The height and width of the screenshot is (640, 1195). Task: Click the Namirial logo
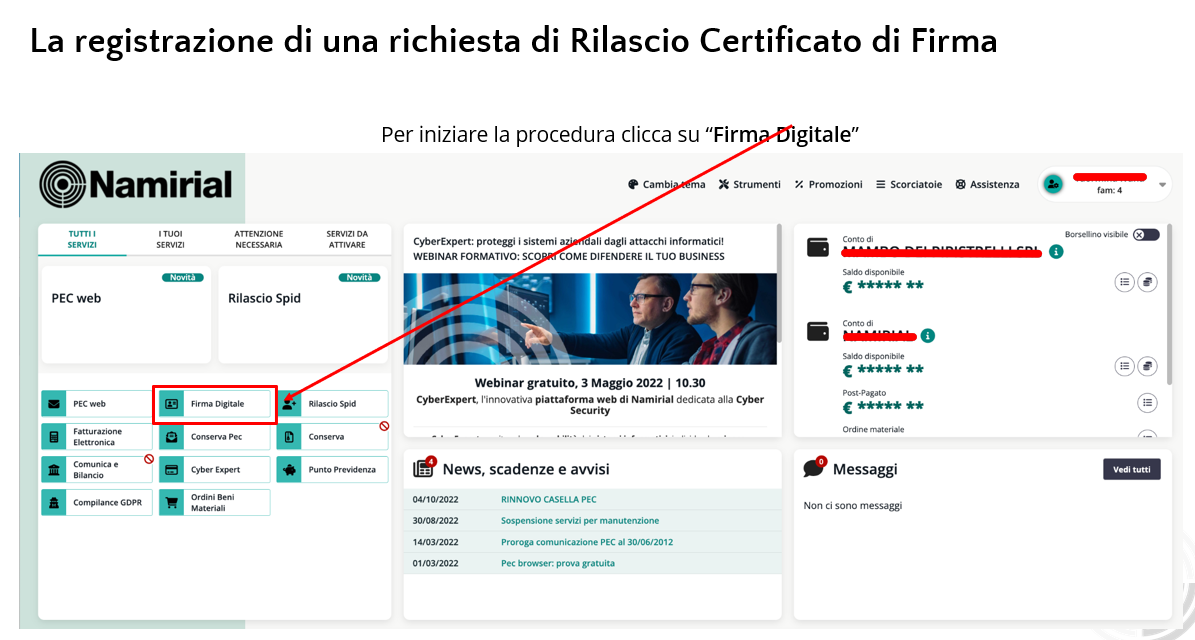tap(136, 184)
